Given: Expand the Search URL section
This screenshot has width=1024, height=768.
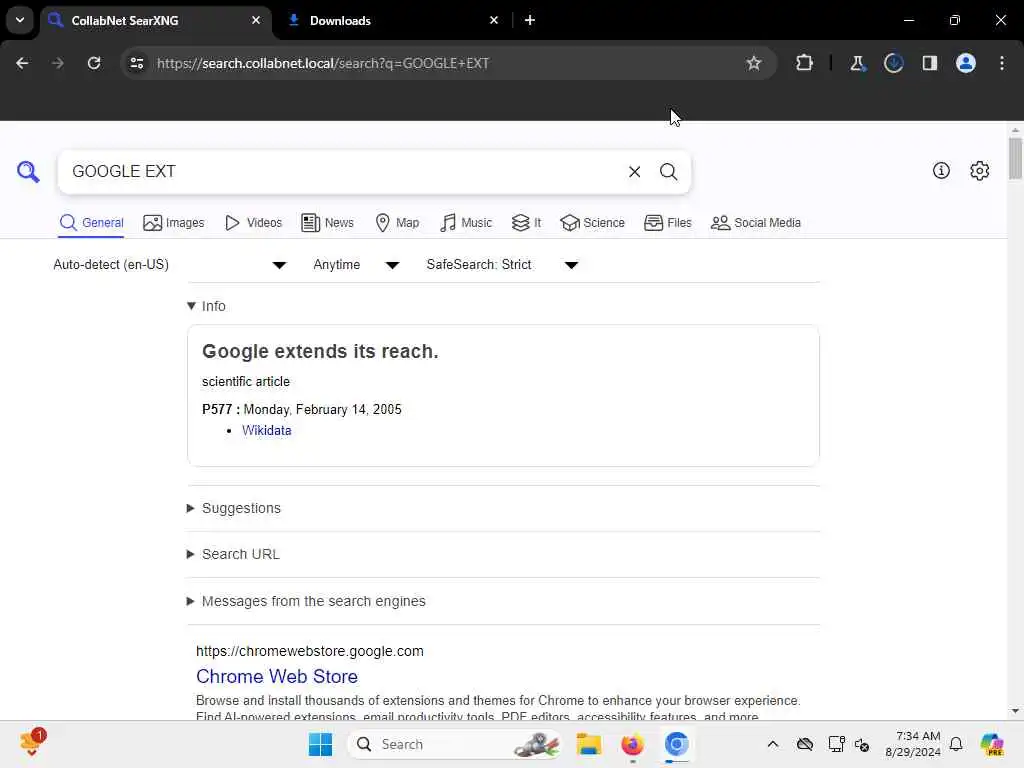Looking at the screenshot, I should pos(233,554).
